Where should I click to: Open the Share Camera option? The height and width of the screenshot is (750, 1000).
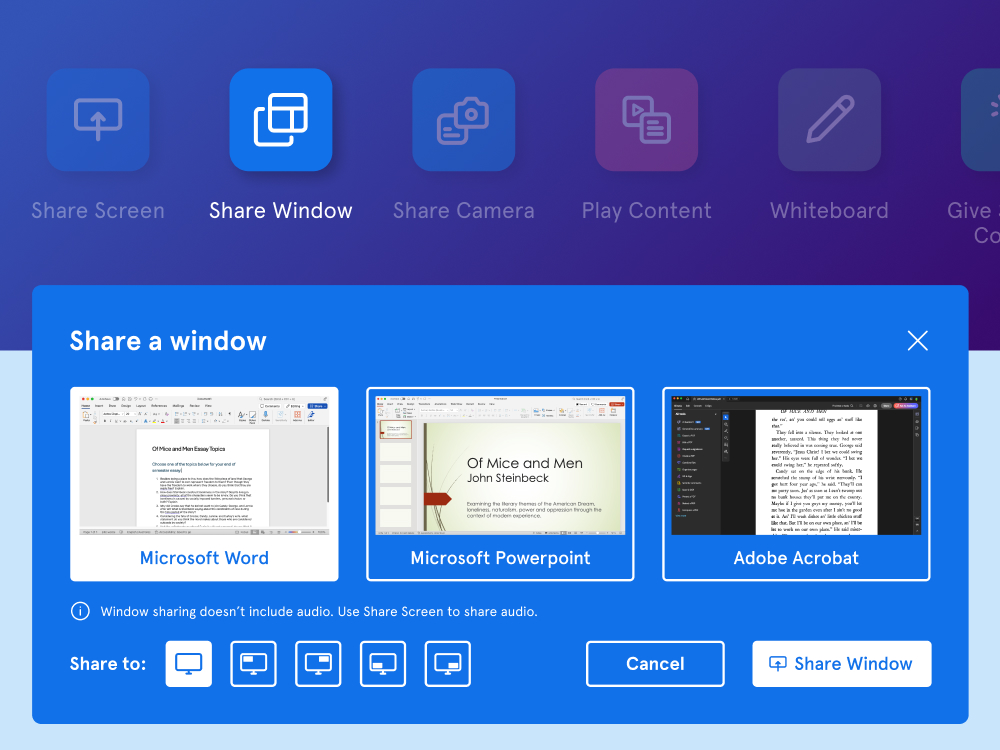464,120
